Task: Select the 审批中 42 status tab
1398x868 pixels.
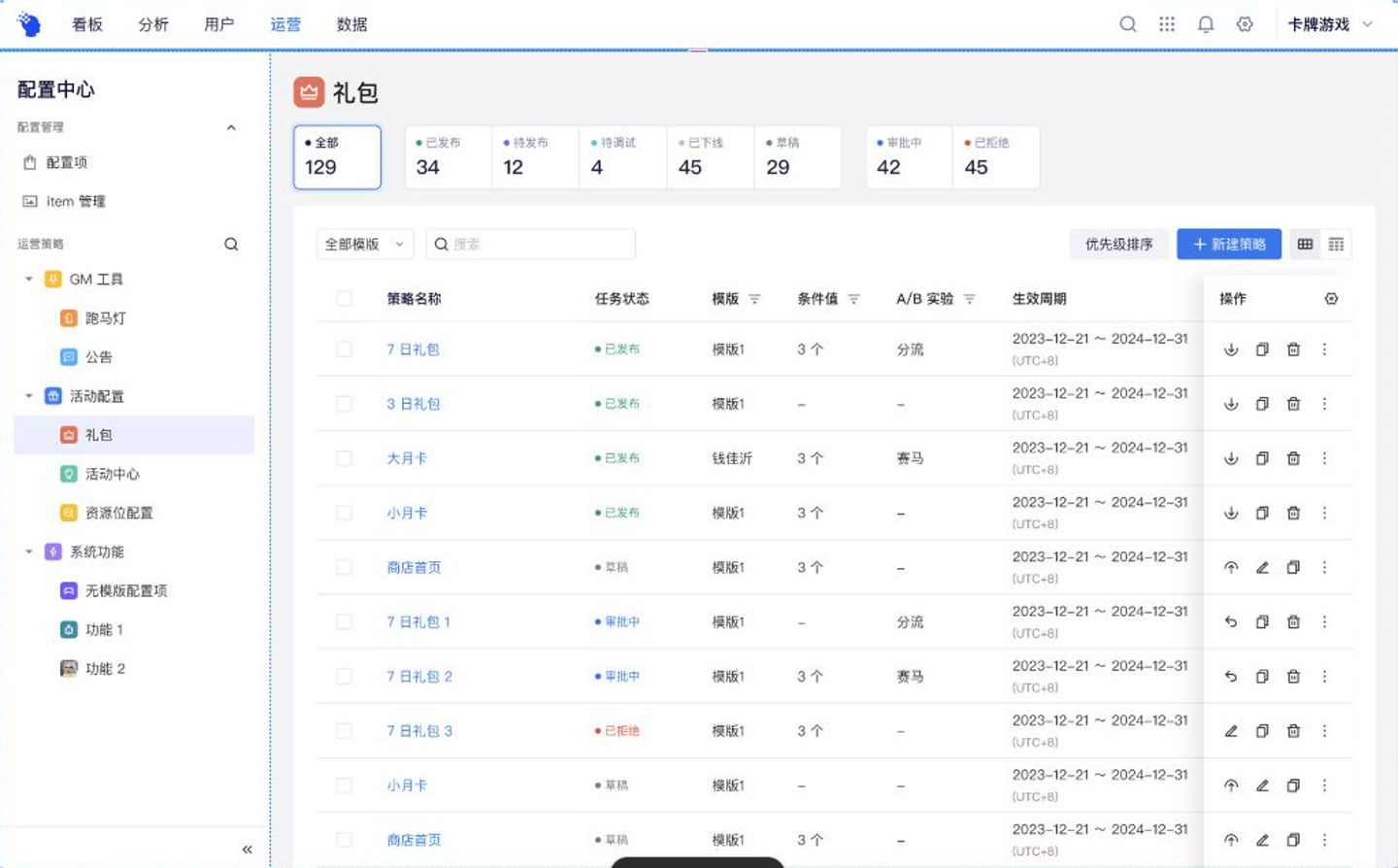Action: pos(909,156)
